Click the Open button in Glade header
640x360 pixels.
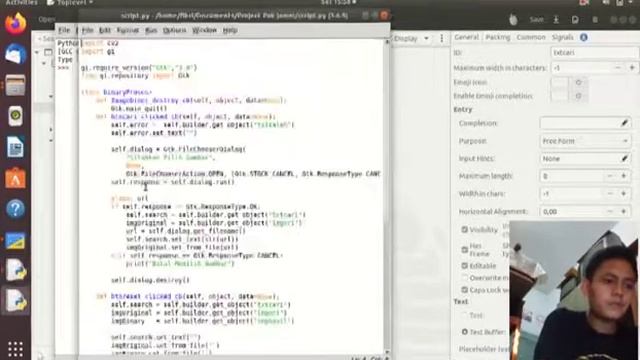point(47,19)
